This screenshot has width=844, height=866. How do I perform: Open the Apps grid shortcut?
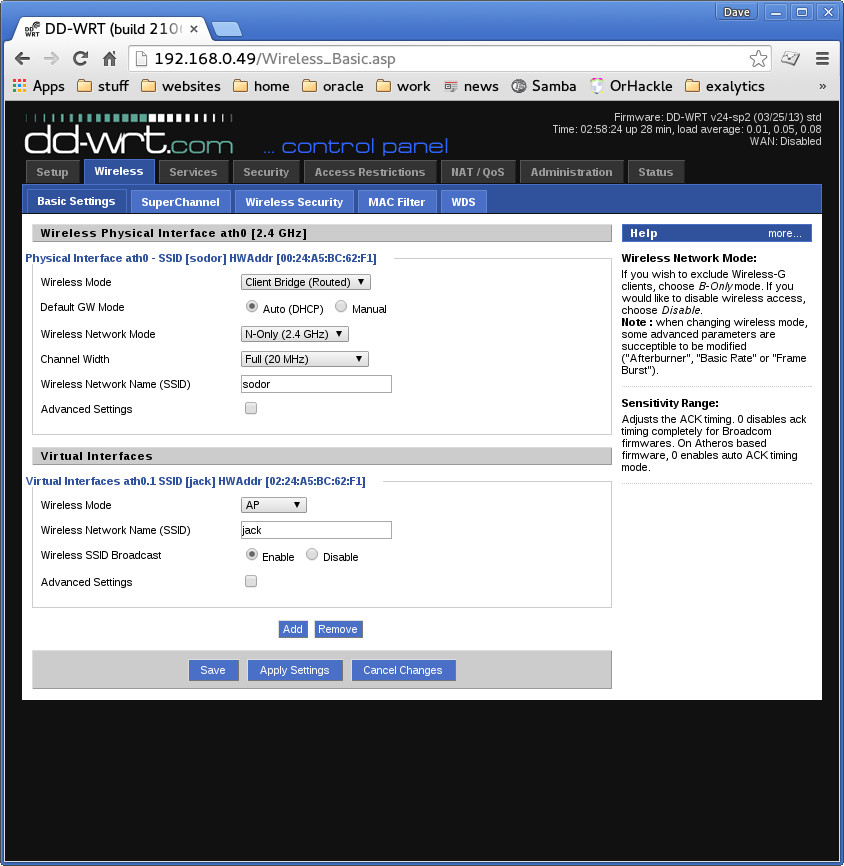point(39,86)
